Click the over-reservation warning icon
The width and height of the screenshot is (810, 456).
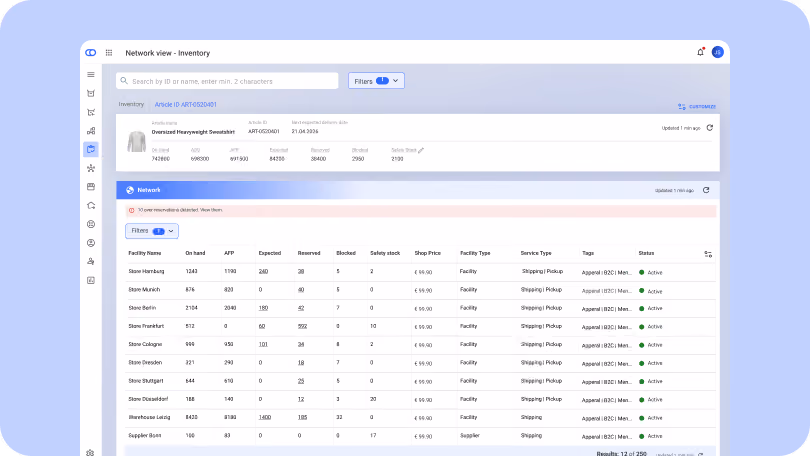[131, 210]
